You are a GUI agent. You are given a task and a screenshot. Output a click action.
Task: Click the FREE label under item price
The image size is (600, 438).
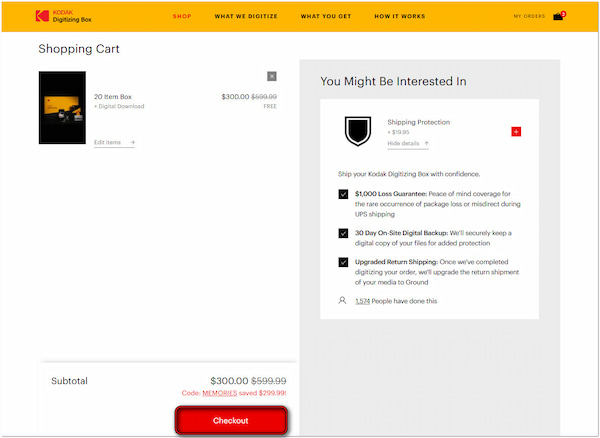click(270, 106)
